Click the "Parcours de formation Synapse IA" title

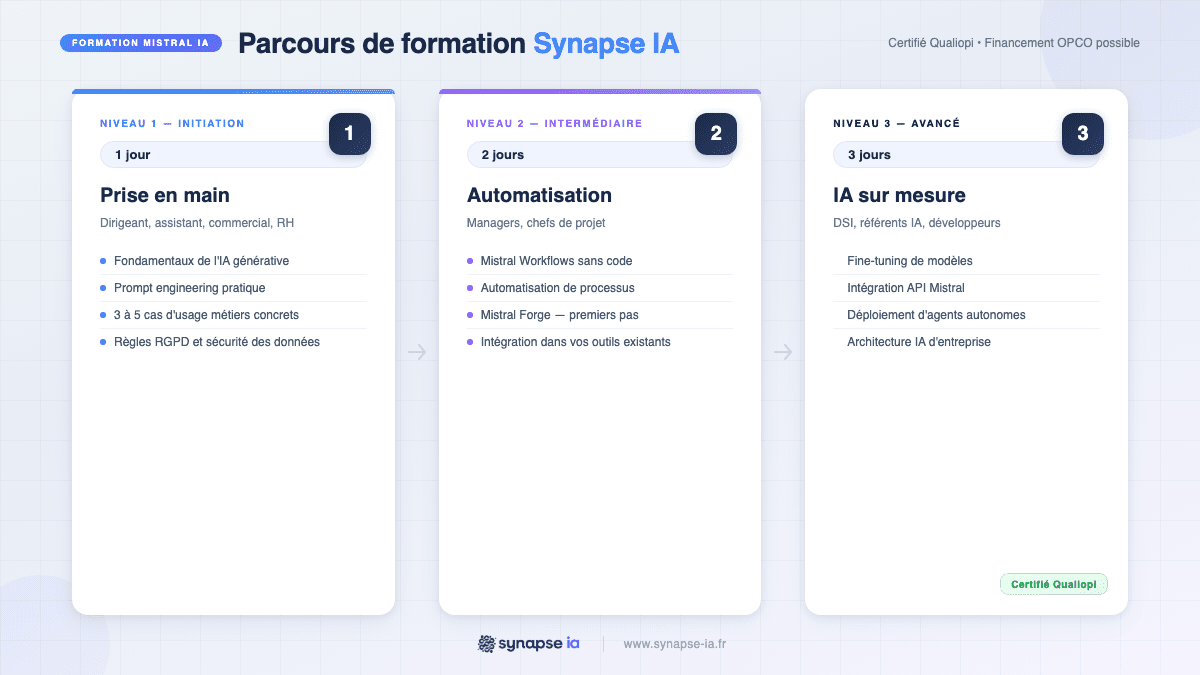click(x=459, y=44)
